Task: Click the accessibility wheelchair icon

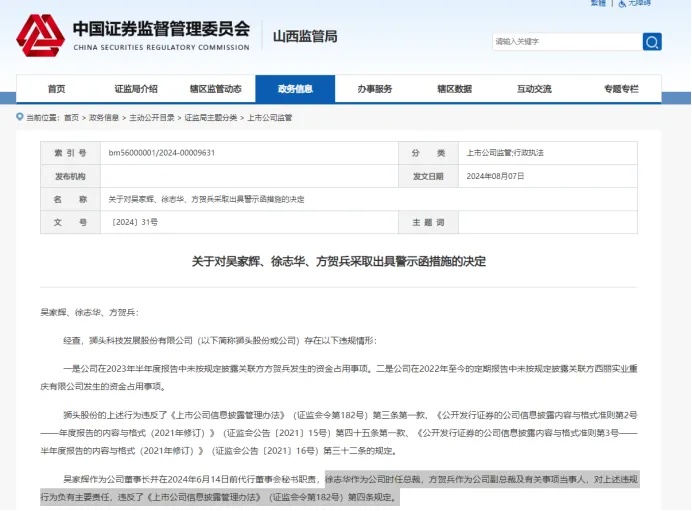Action: point(620,4)
